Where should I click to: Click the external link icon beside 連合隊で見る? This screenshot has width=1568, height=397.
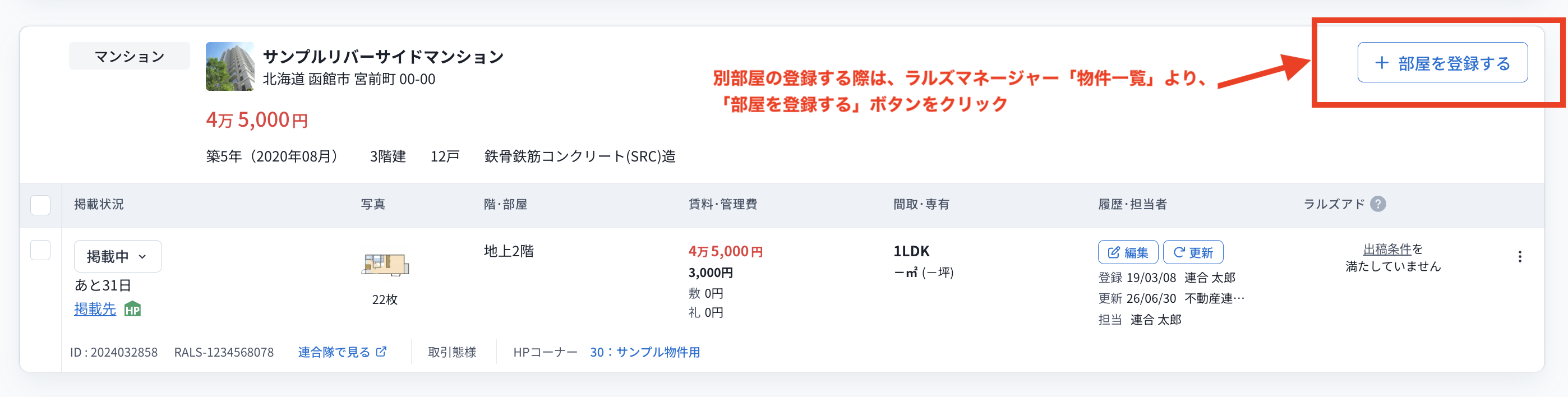point(381,352)
